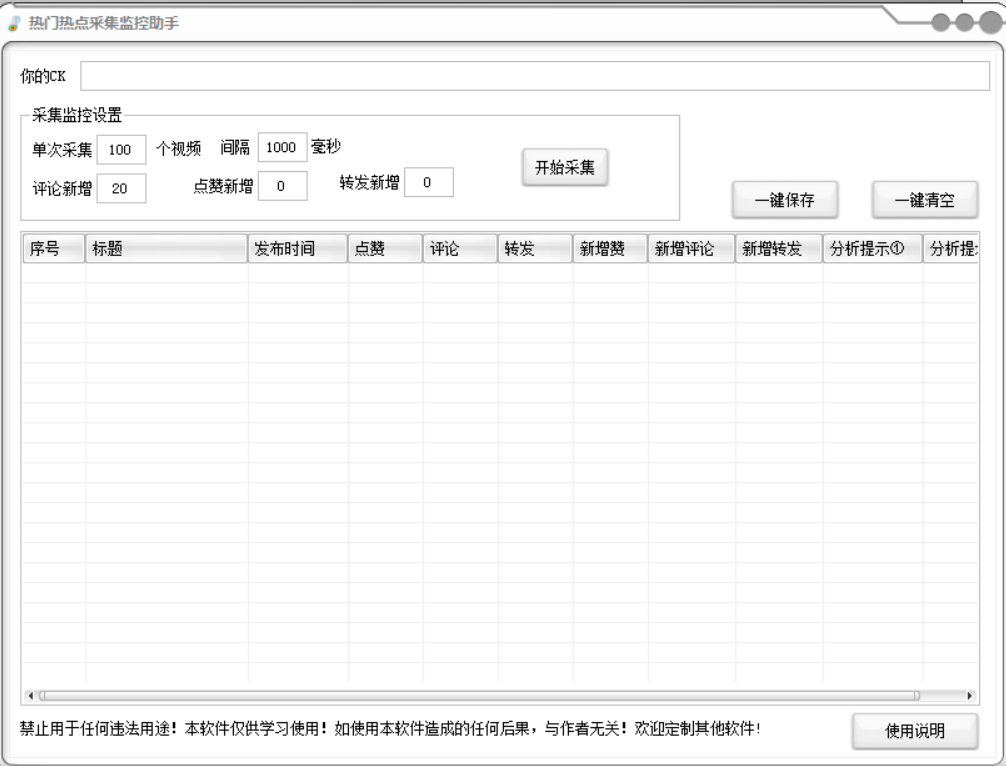Save results with 一键保存
The image size is (1006, 766).
(x=784, y=200)
